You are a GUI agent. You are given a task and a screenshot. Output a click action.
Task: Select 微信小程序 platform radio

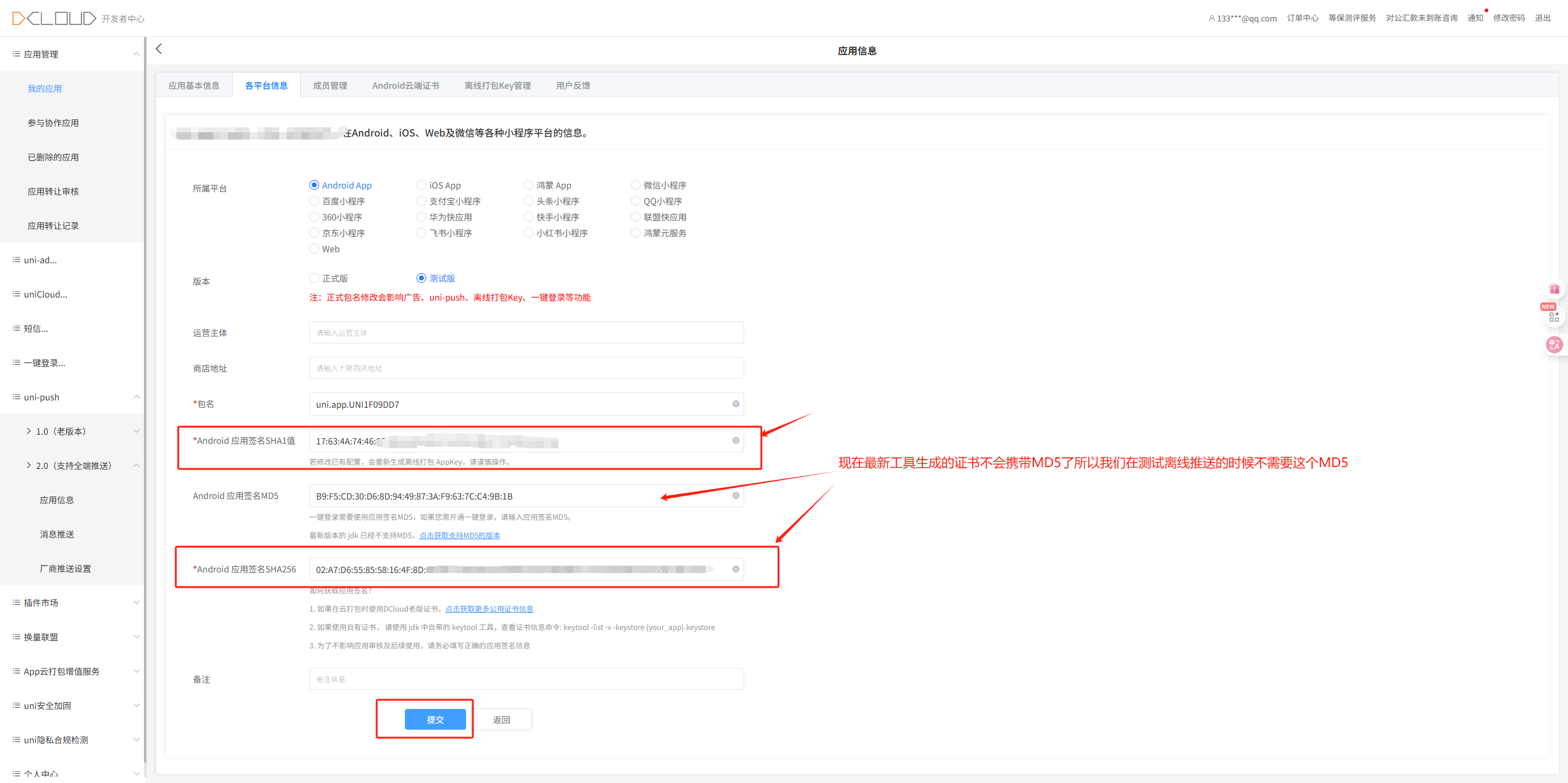tap(636, 185)
